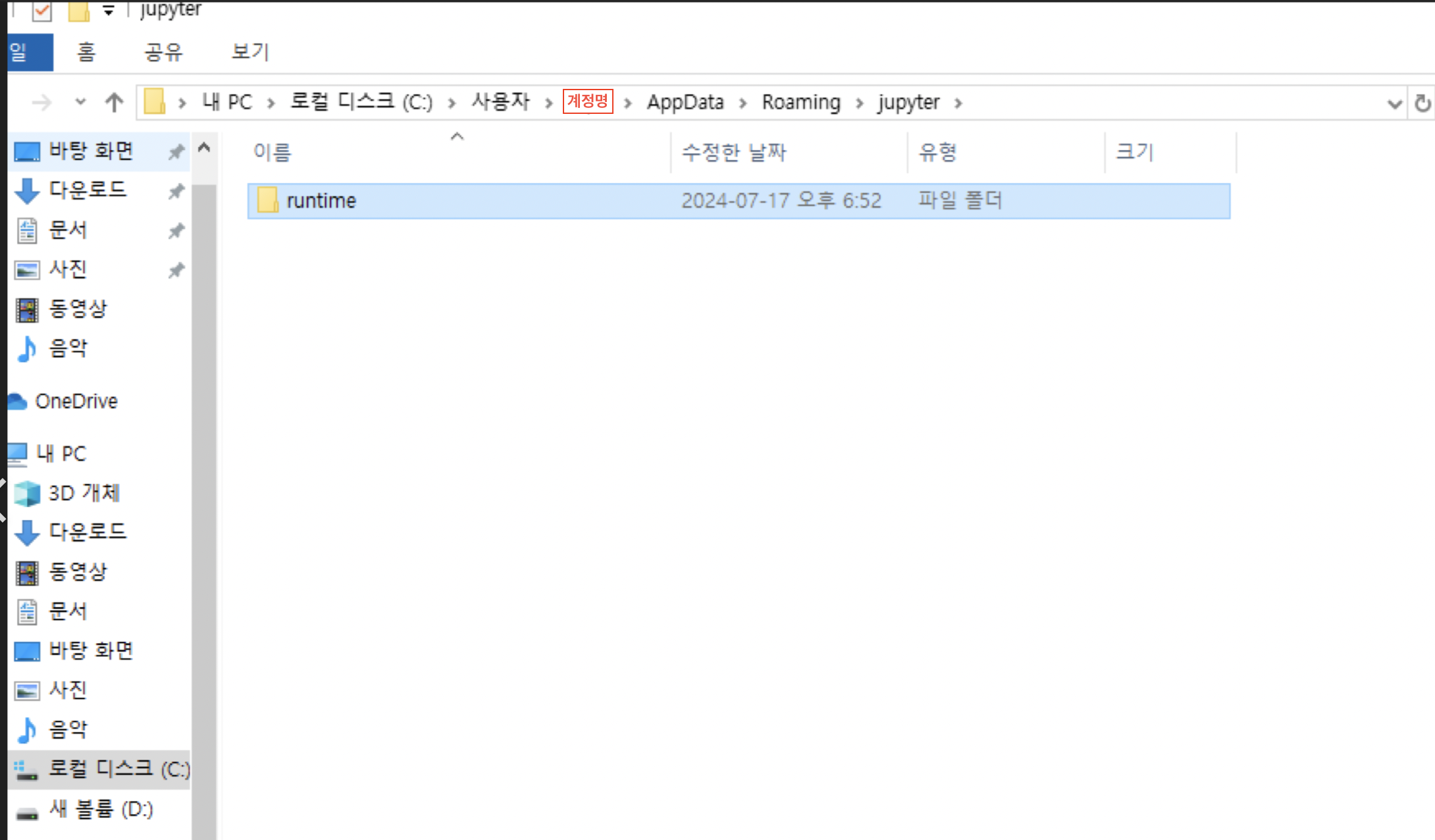
Task: Open address bar history dropdown
Action: [x=1394, y=103]
